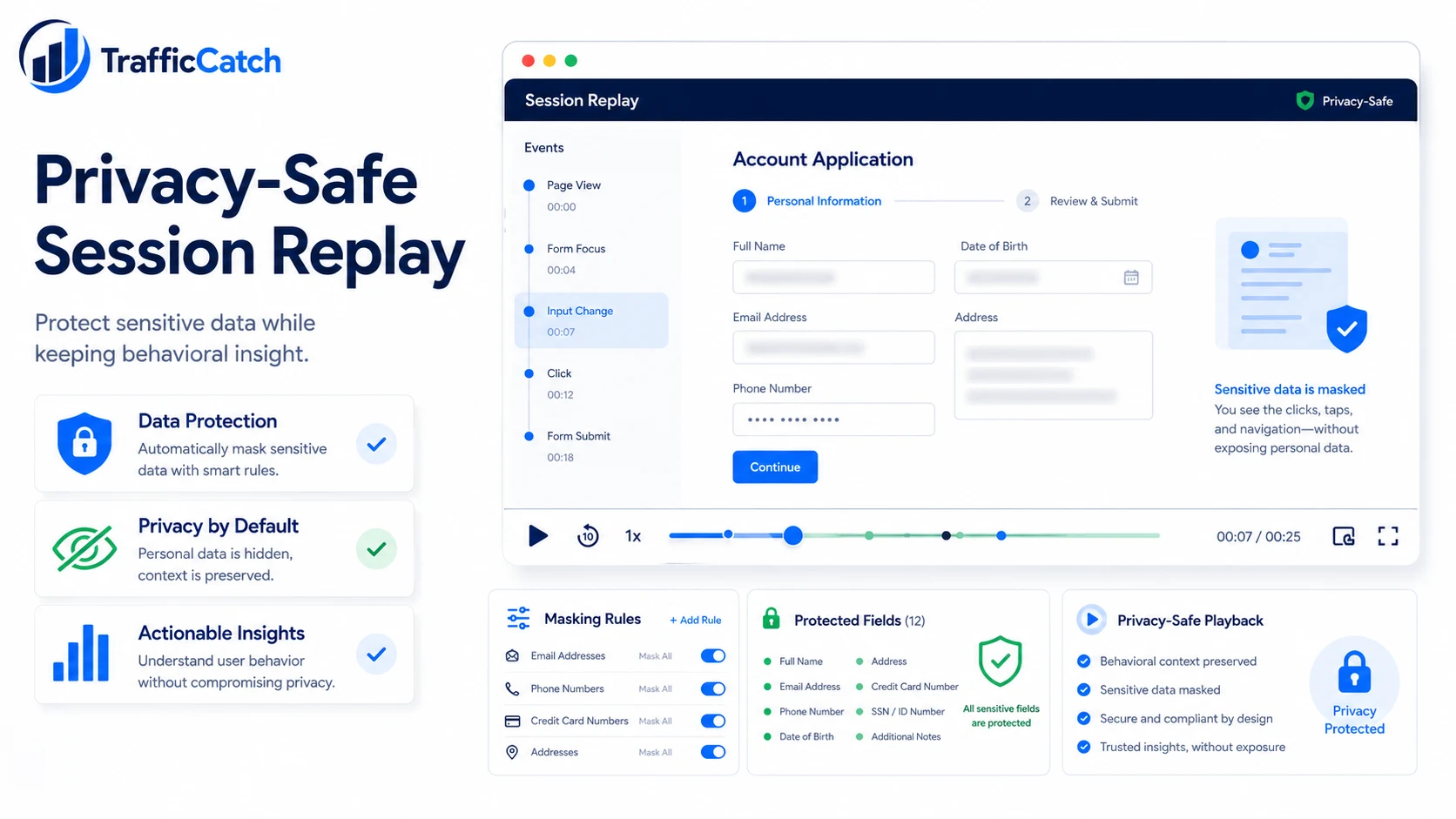
Task: Click the Continue button
Action: tap(775, 467)
